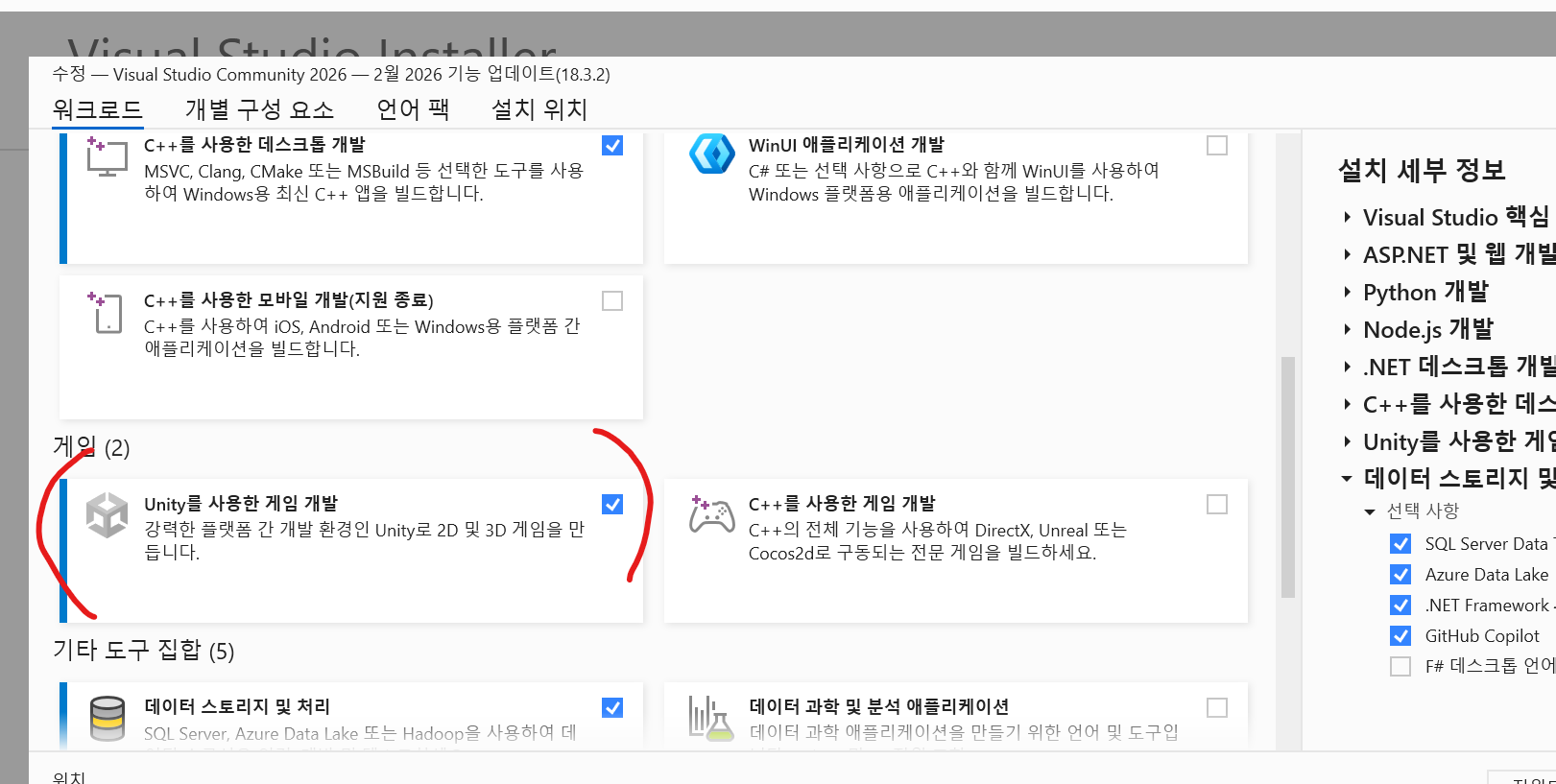Uncheck .NET Framework optional component
The height and width of the screenshot is (784, 1556).
pyautogui.click(x=1400, y=606)
